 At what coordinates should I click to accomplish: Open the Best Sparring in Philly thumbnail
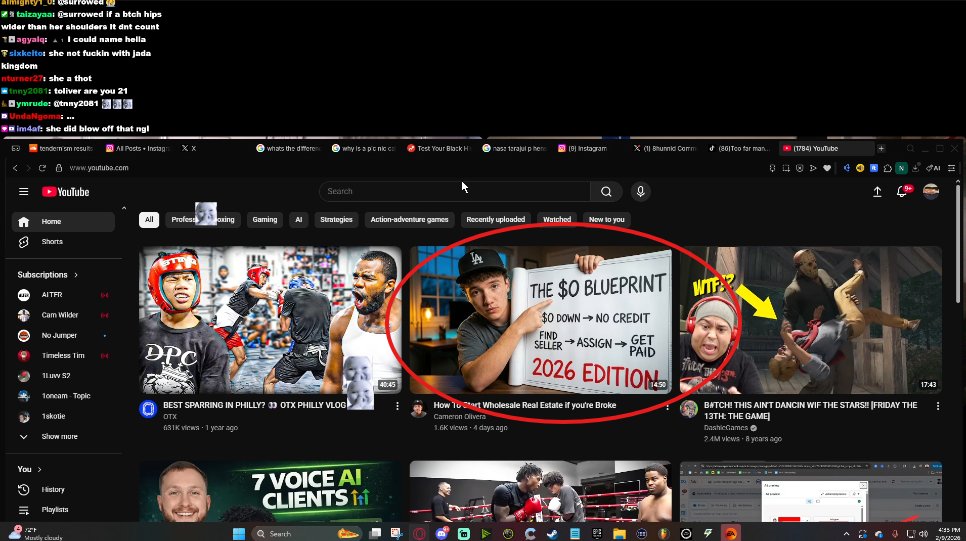[x=270, y=320]
